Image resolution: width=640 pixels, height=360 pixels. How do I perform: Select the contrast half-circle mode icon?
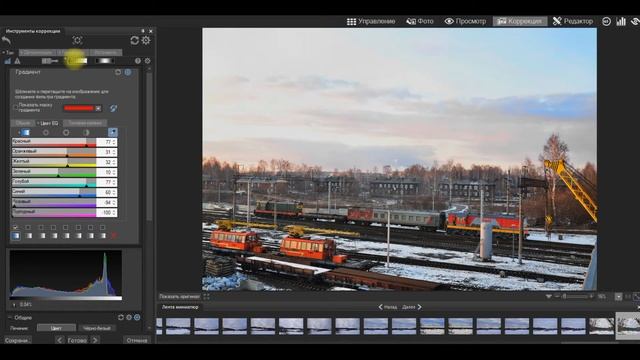(x=86, y=133)
